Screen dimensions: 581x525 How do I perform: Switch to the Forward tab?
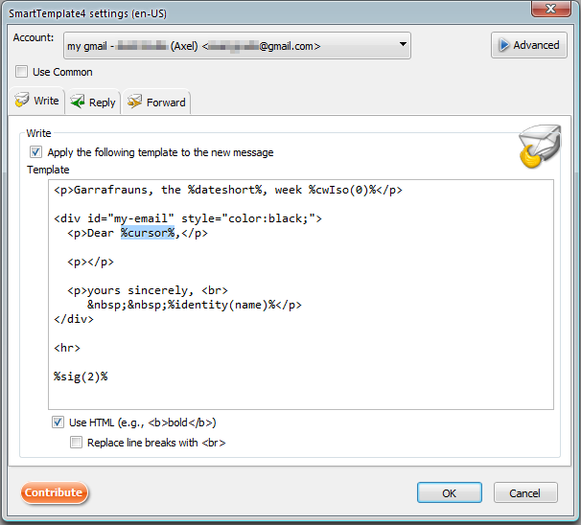point(156,102)
